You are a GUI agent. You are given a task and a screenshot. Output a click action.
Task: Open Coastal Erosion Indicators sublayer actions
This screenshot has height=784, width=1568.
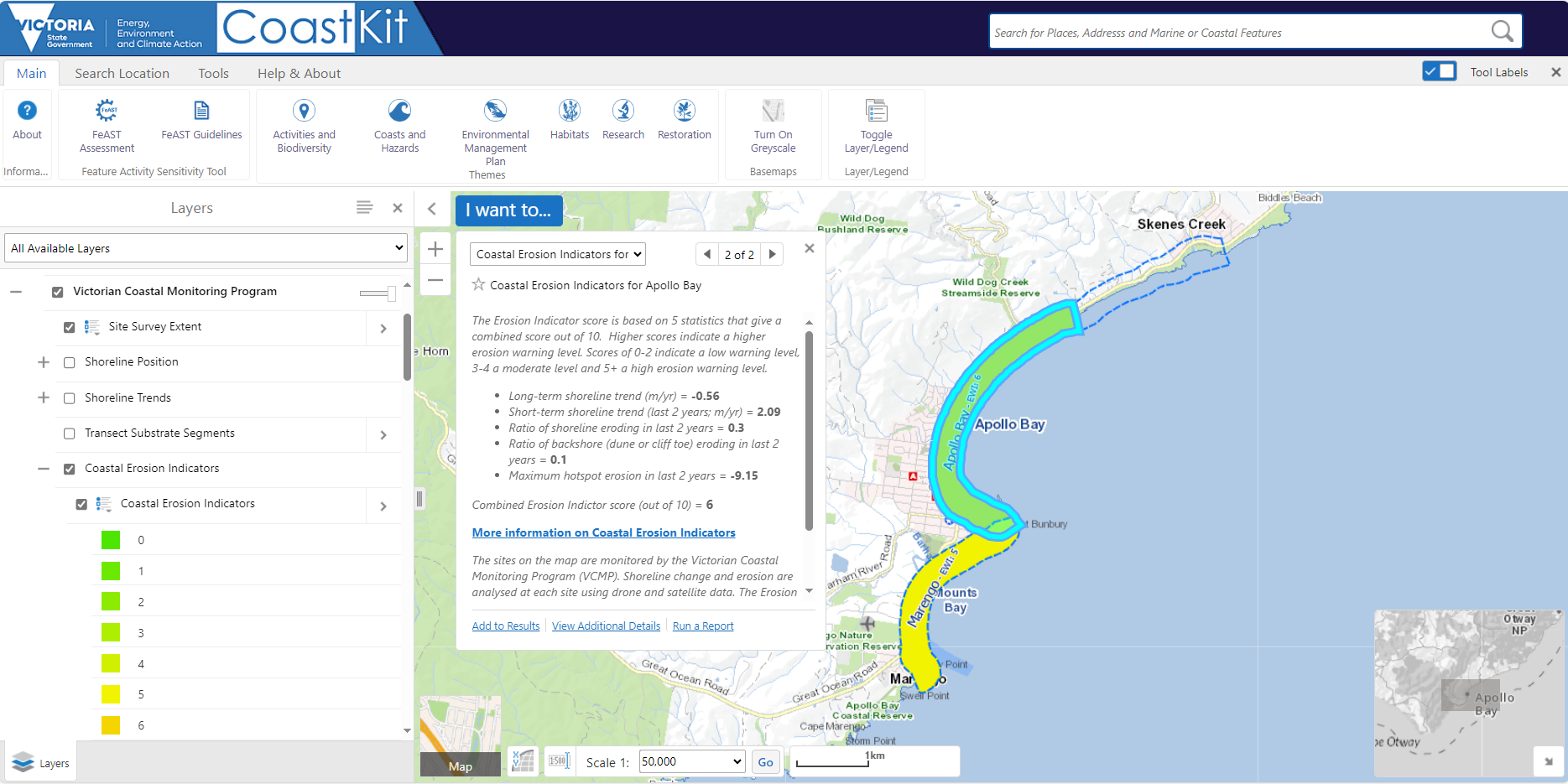coord(383,506)
